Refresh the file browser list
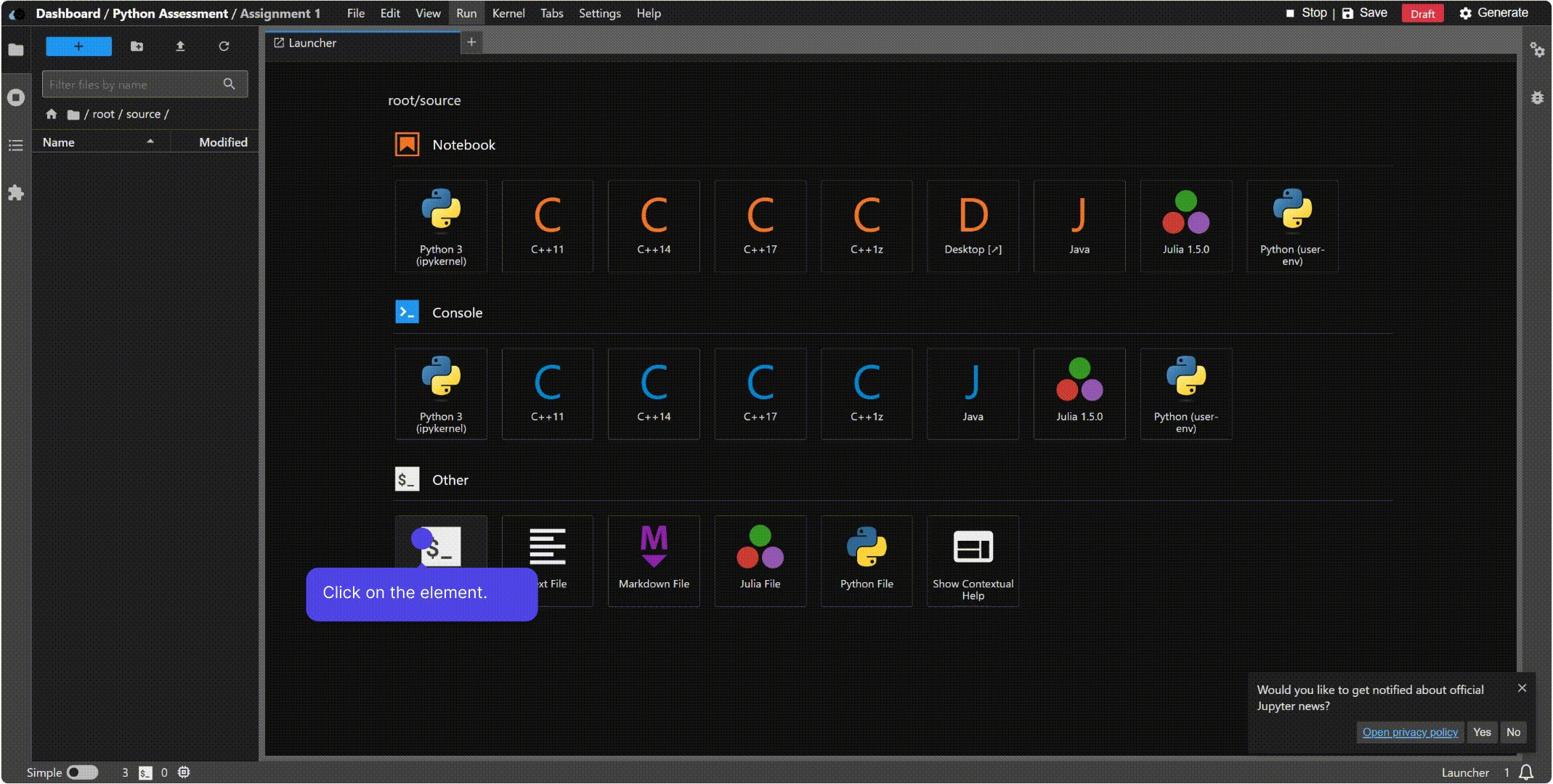The height and width of the screenshot is (784, 1553). pos(224,46)
